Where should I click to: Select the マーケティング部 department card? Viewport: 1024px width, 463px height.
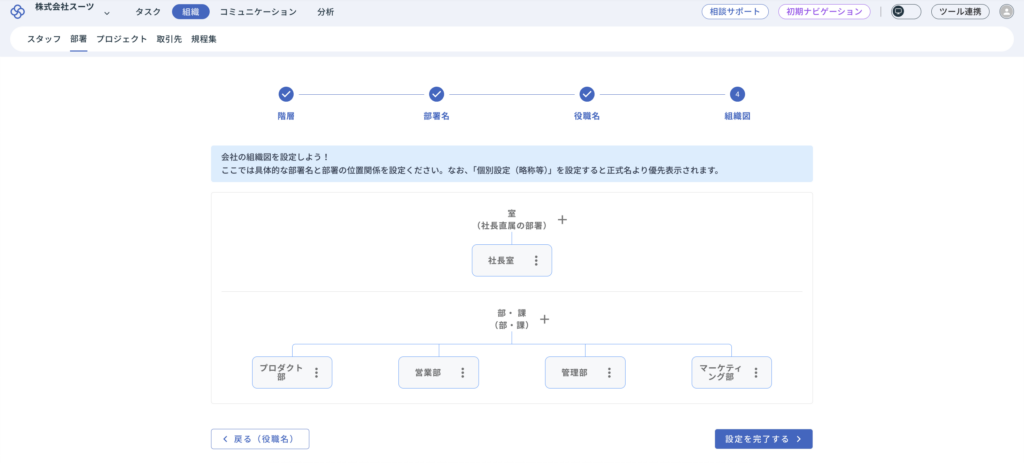click(x=731, y=373)
